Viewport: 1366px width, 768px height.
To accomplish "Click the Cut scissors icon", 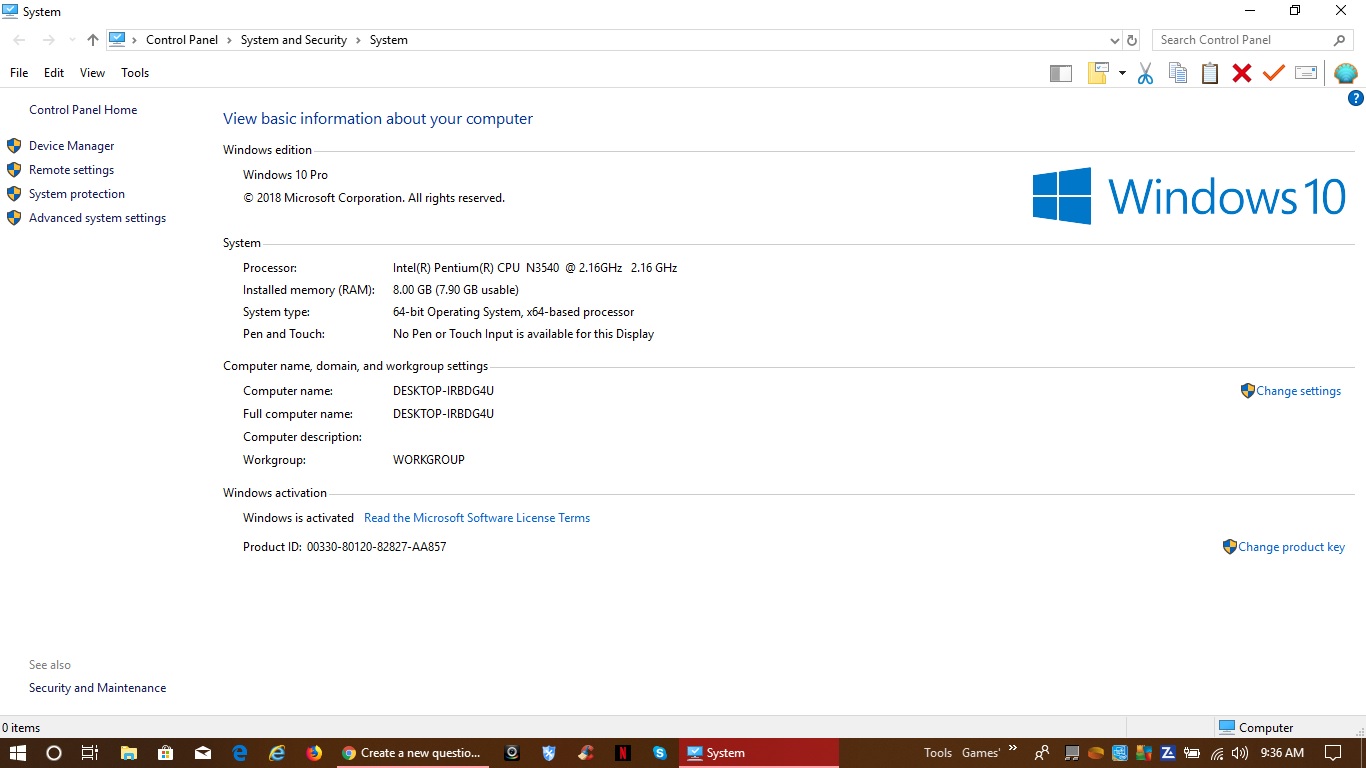I will coord(1146,73).
